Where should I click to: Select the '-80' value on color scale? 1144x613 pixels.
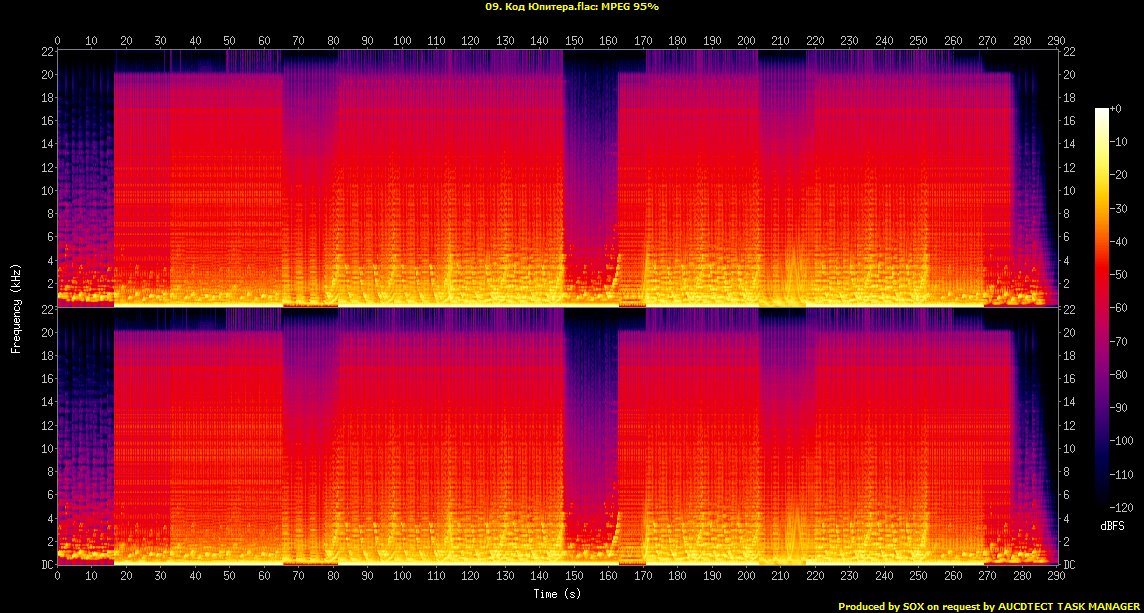click(1118, 374)
